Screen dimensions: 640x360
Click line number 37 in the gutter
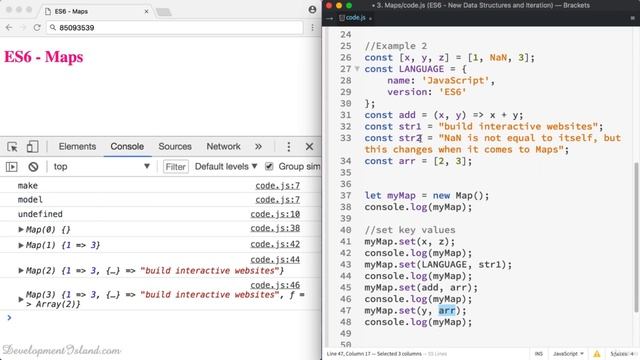coord(345,196)
